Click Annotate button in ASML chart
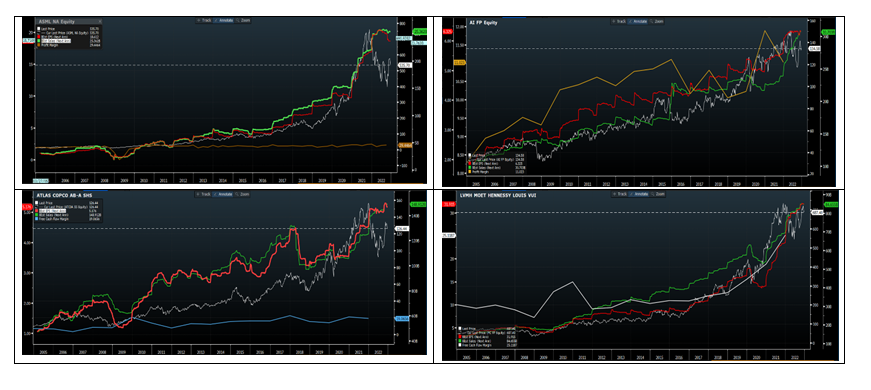Viewport: 871px width, 390px height. click(223, 21)
